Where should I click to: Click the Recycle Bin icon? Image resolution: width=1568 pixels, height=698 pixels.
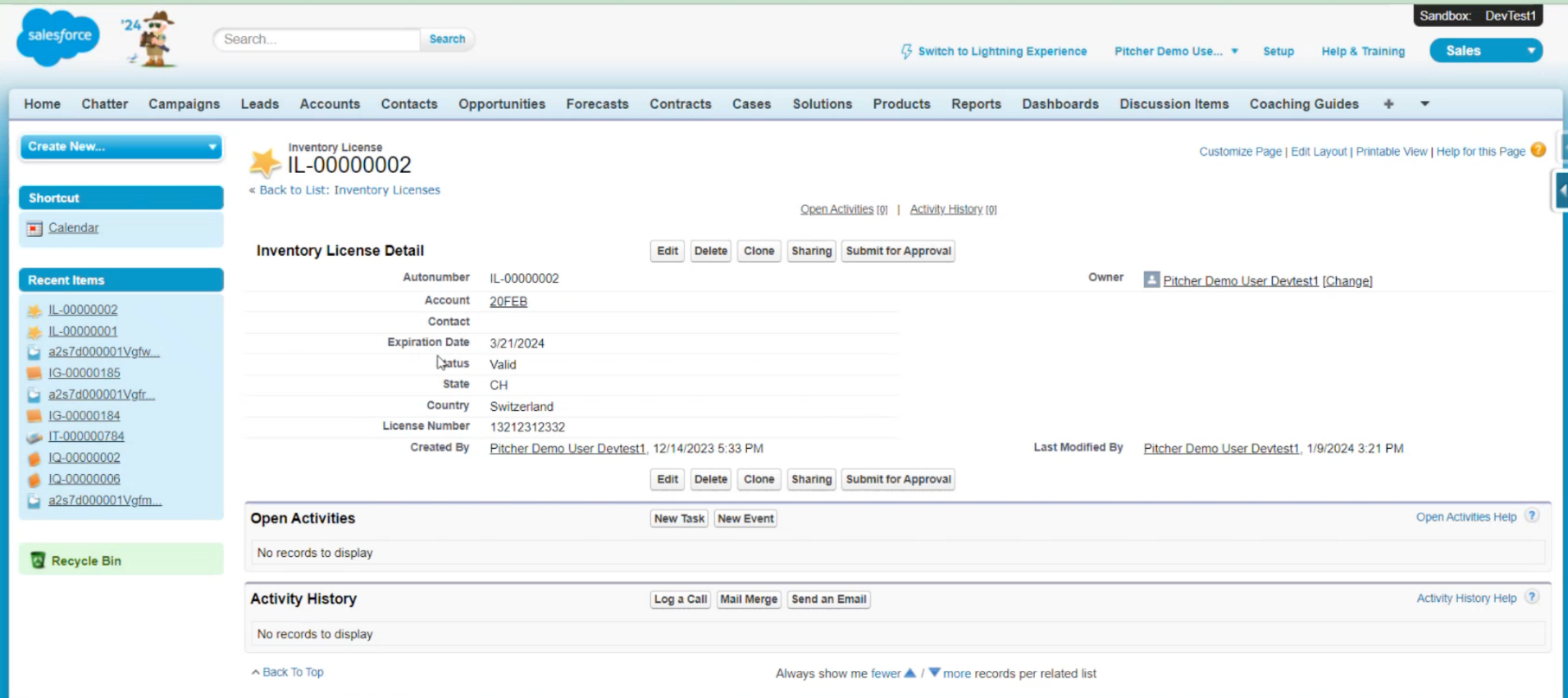click(37, 560)
